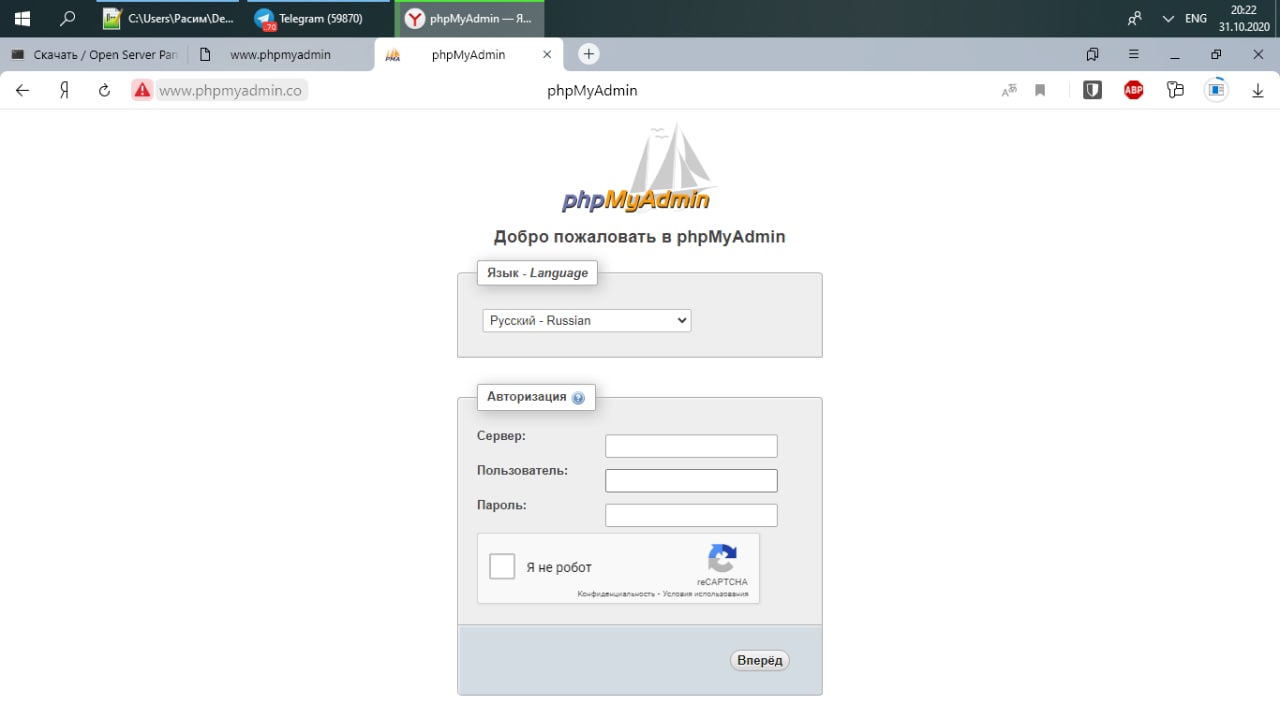Viewport: 1280px width, 719px height.
Task: Close the phpMyAdmin browser tab
Action: coord(546,55)
